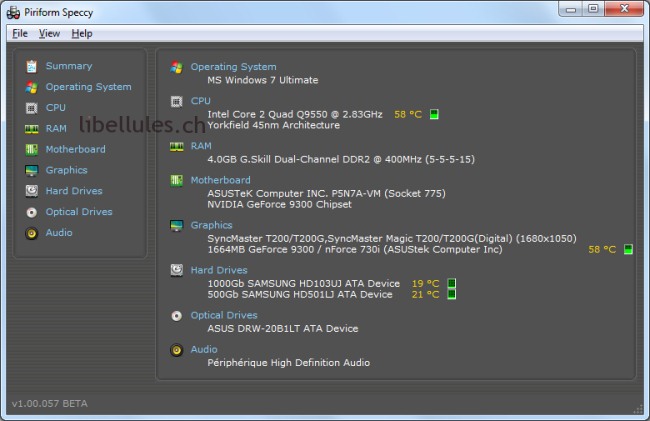Minimize the Speccy window
The height and width of the screenshot is (421, 650).
click(571, 9)
